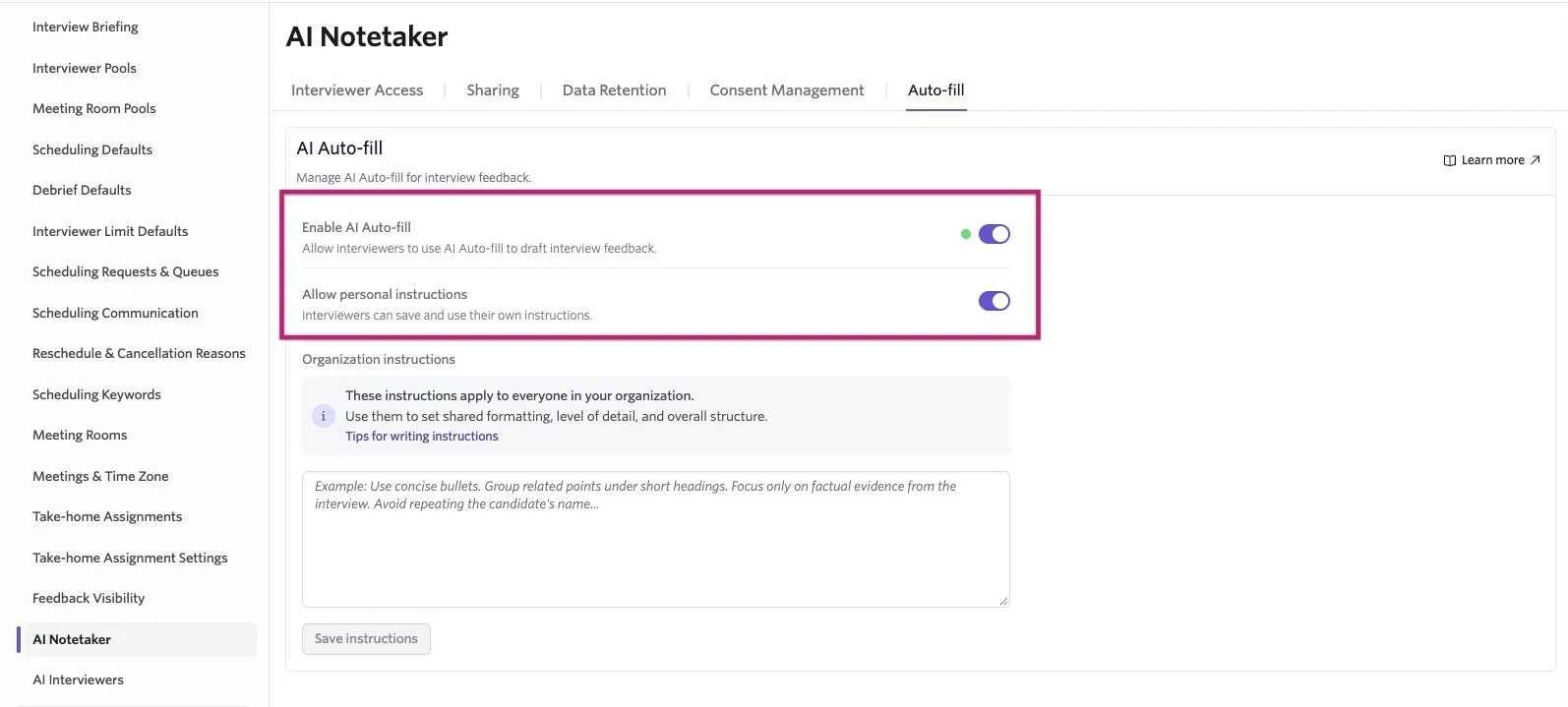Click into the organization instructions text area
Viewport: 1568px width, 707px height.
click(x=656, y=539)
